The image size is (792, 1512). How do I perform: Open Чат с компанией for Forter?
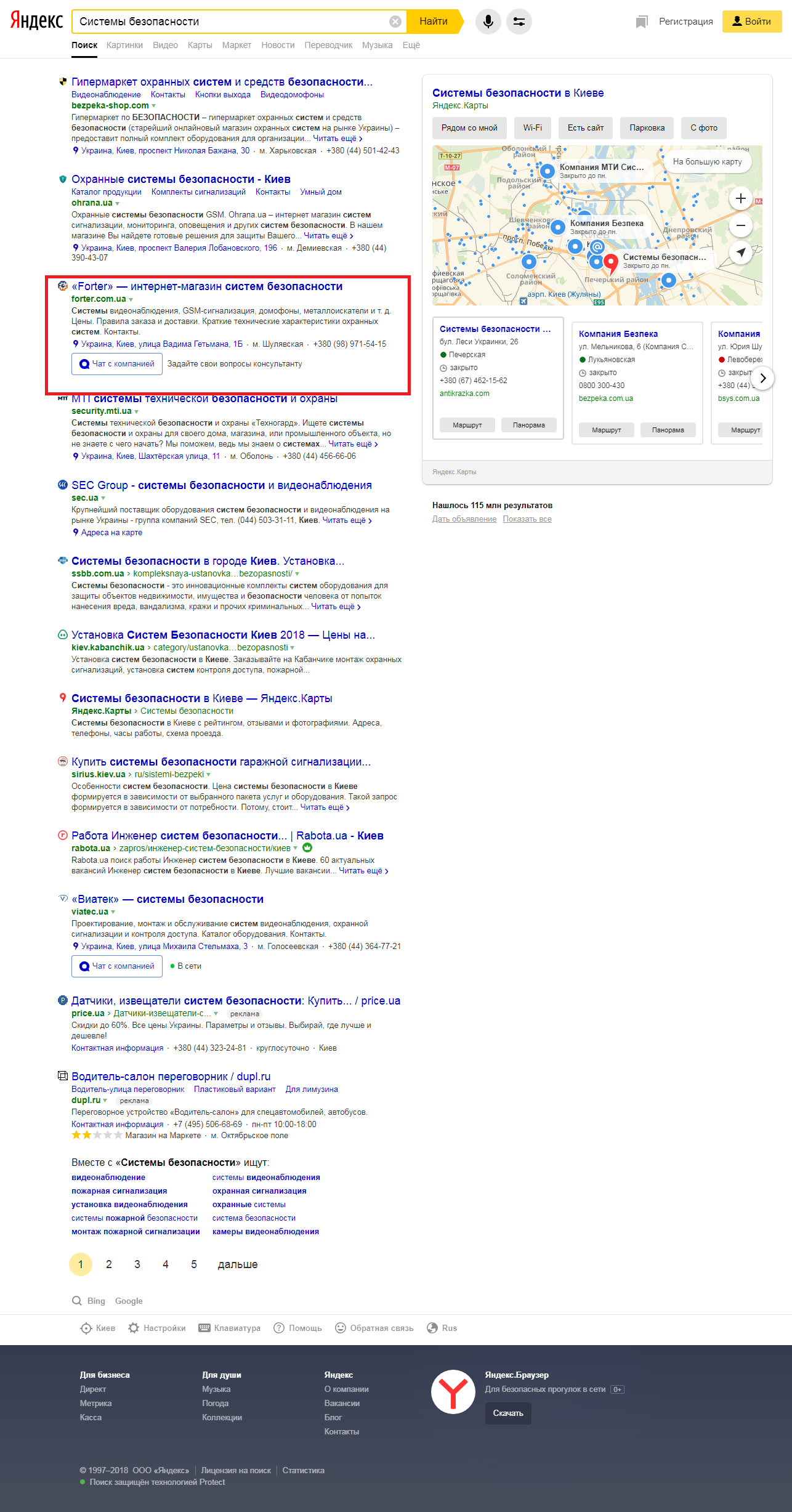117,364
